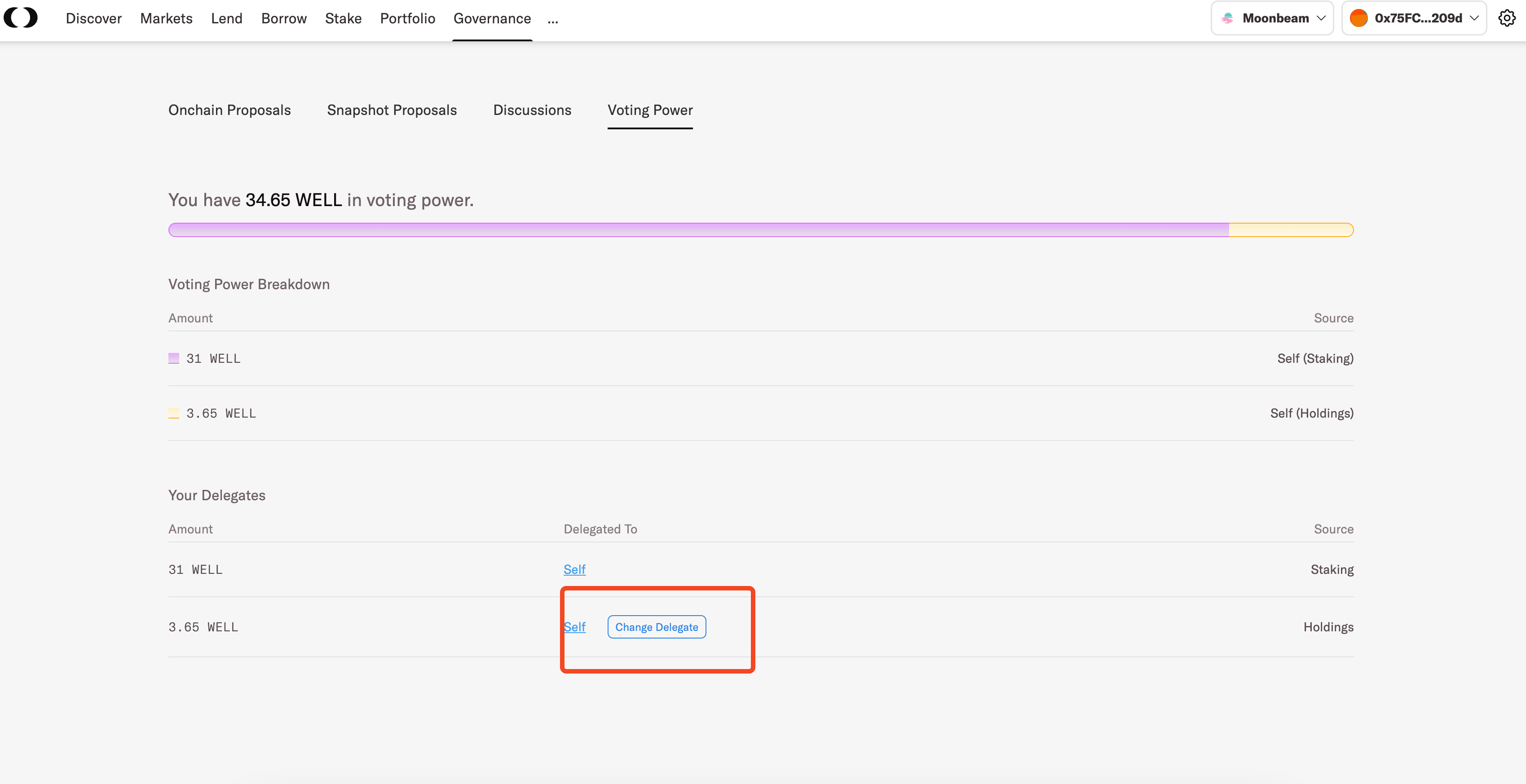Click the orange wallet avatar icon
The height and width of the screenshot is (784, 1526).
pyautogui.click(x=1358, y=18)
